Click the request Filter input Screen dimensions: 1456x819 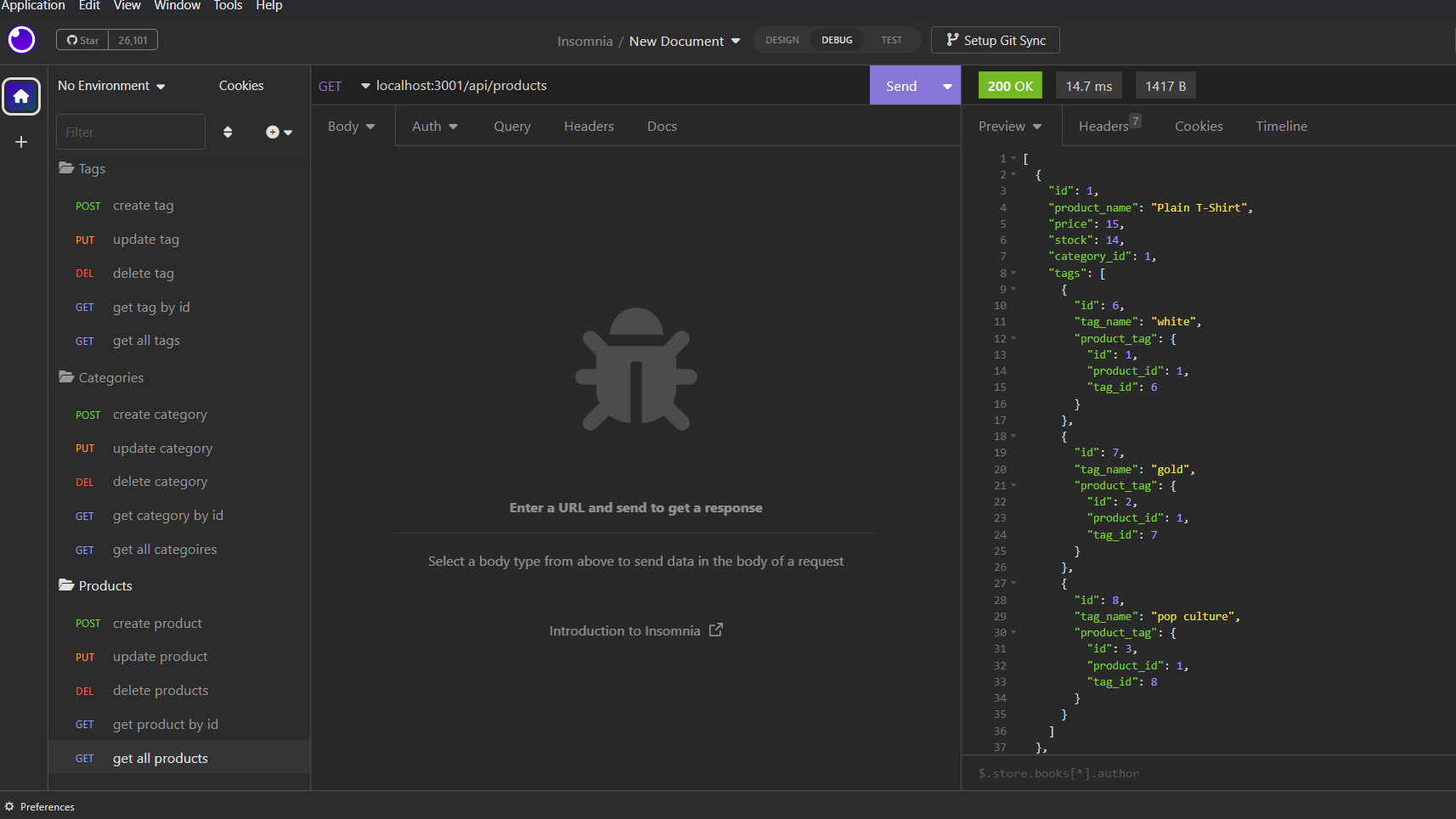point(131,132)
